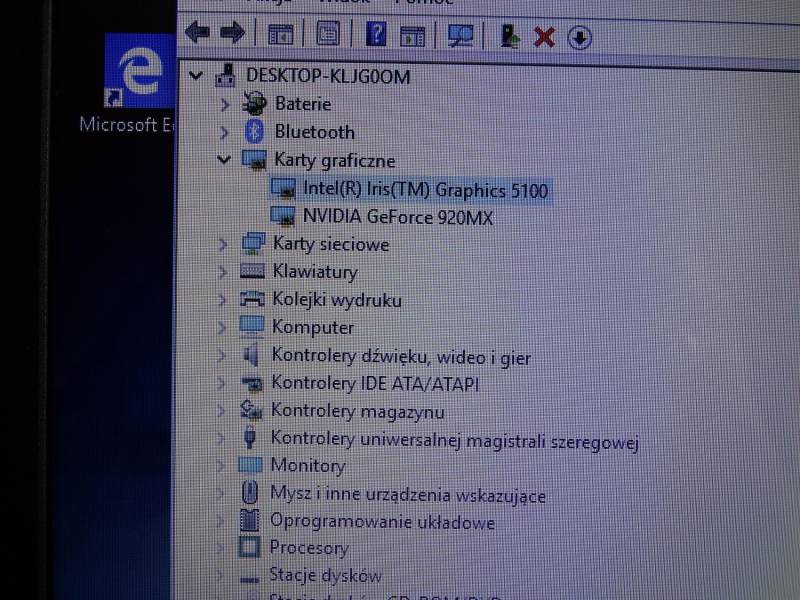Click the speaker icon for Kontrolery dźwięku
This screenshot has width=800, height=600.
tap(251, 354)
